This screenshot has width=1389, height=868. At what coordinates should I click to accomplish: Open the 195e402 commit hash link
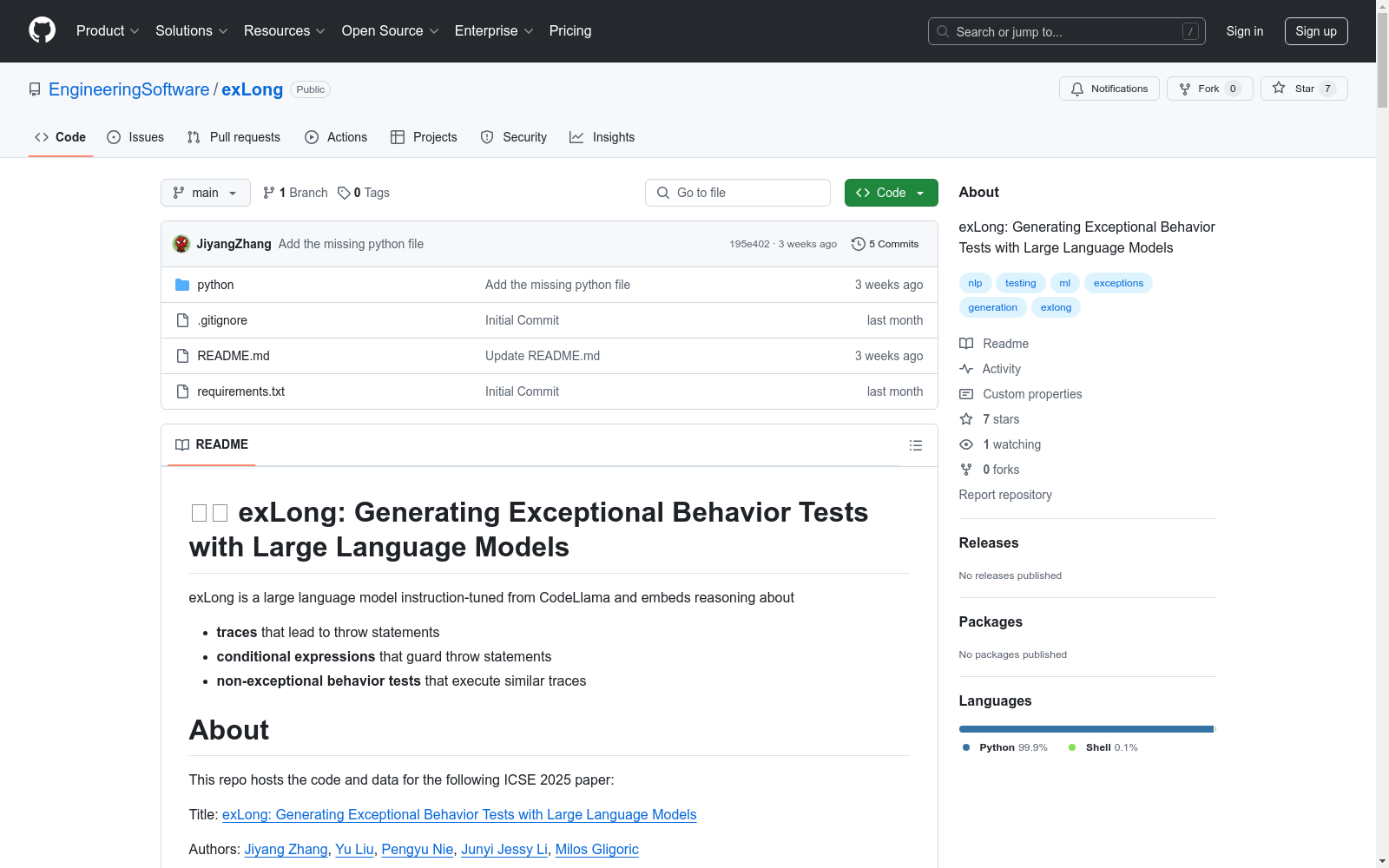pos(749,244)
